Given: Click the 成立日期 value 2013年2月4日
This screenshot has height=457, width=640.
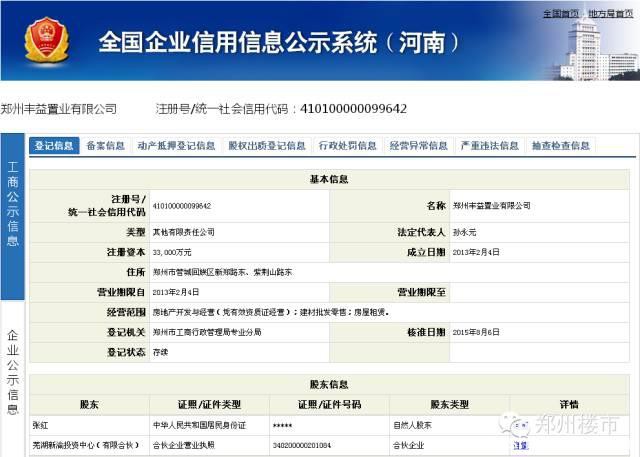Looking at the screenshot, I should 476,252.
